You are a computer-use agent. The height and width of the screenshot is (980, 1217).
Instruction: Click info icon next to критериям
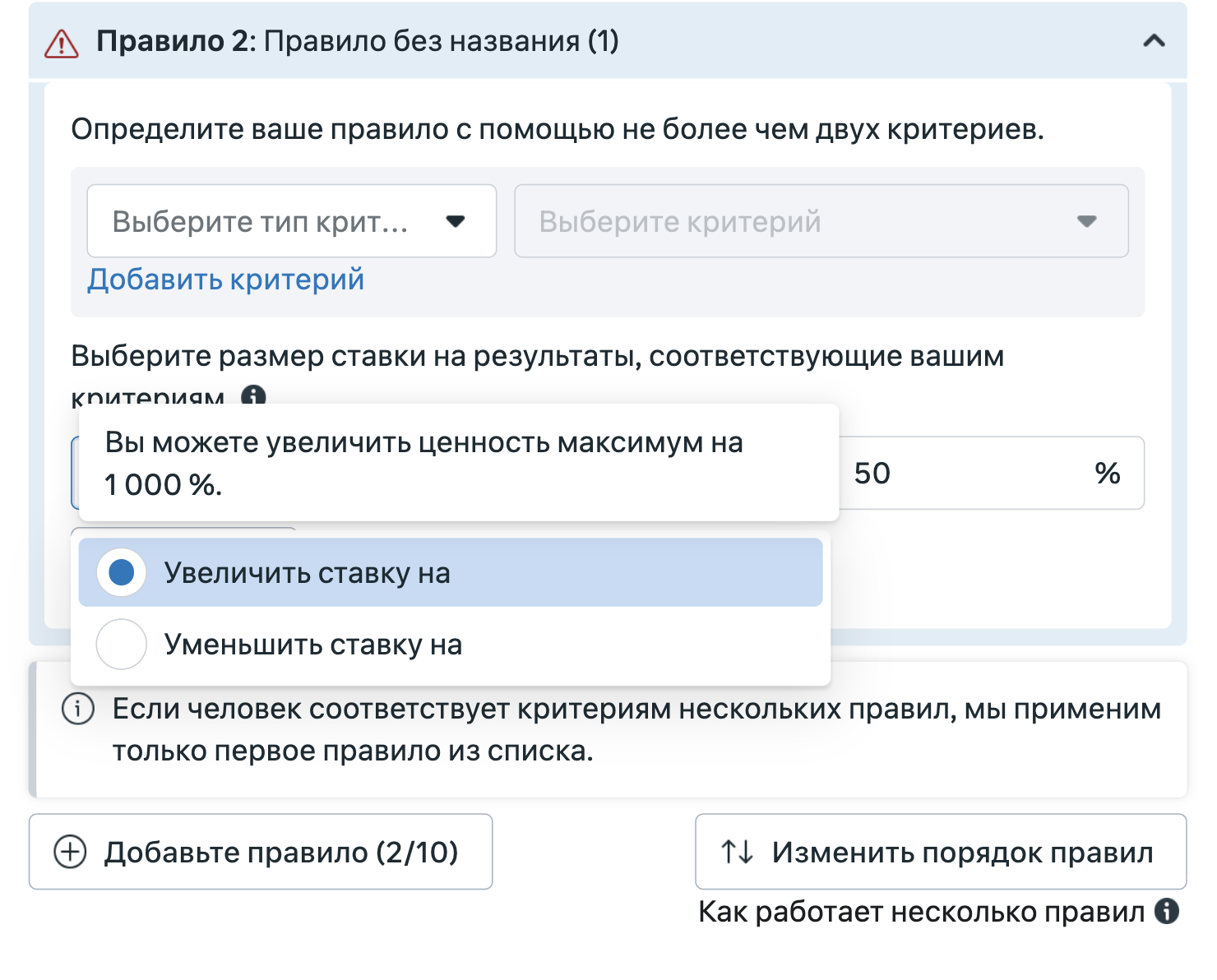coord(253,396)
